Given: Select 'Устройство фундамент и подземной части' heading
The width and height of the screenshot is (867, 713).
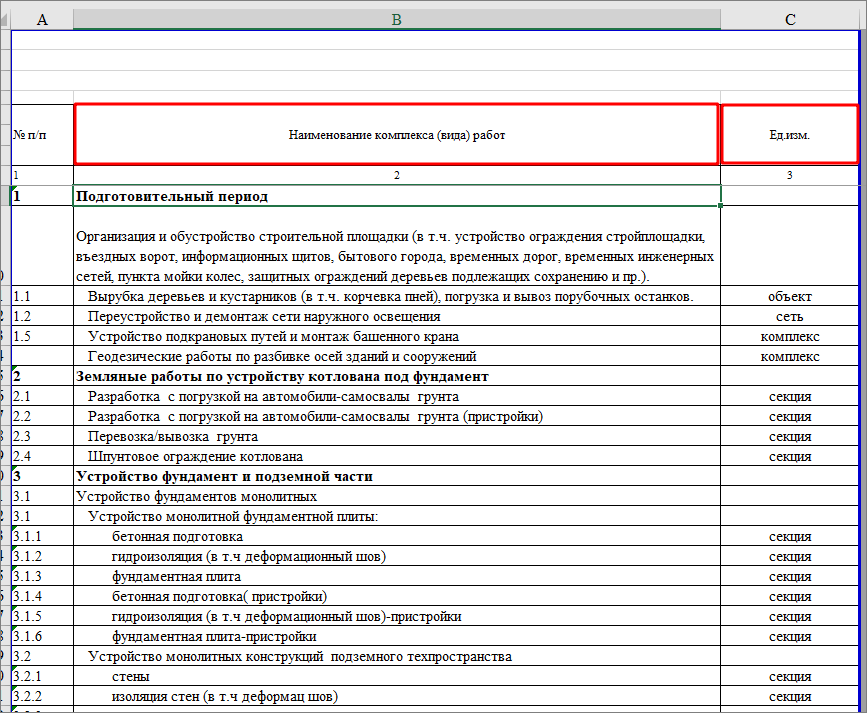Looking at the screenshot, I should point(225,476).
